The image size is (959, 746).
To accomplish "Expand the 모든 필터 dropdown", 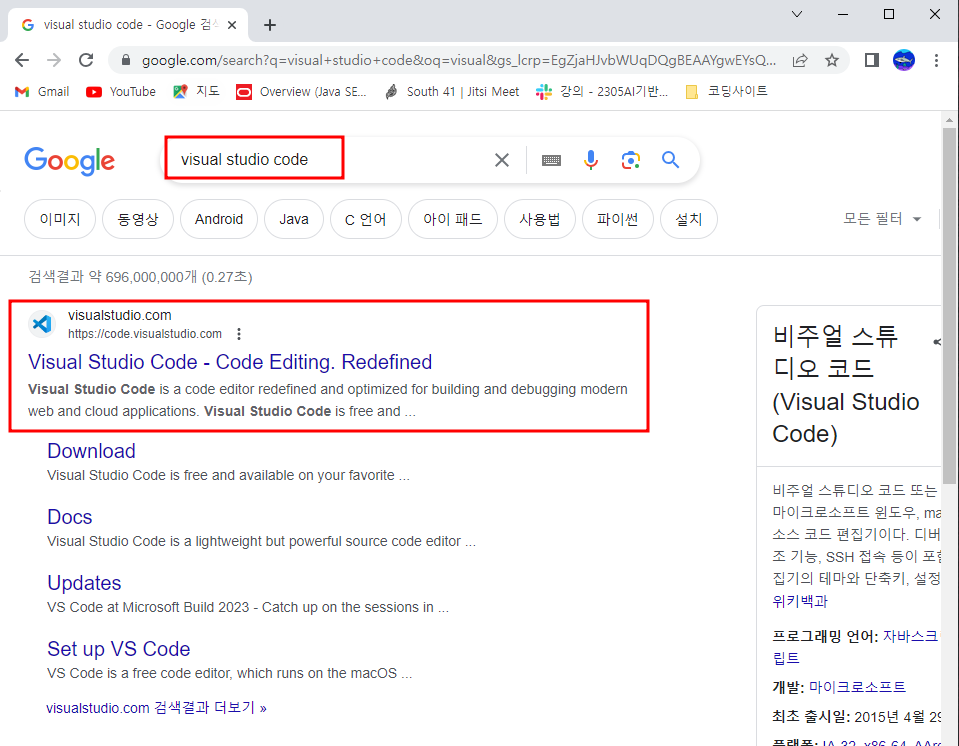I will click(x=882, y=219).
